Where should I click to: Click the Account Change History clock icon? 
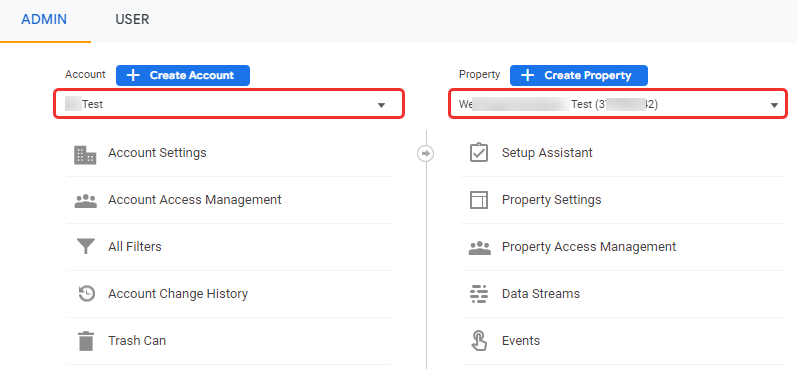86,294
